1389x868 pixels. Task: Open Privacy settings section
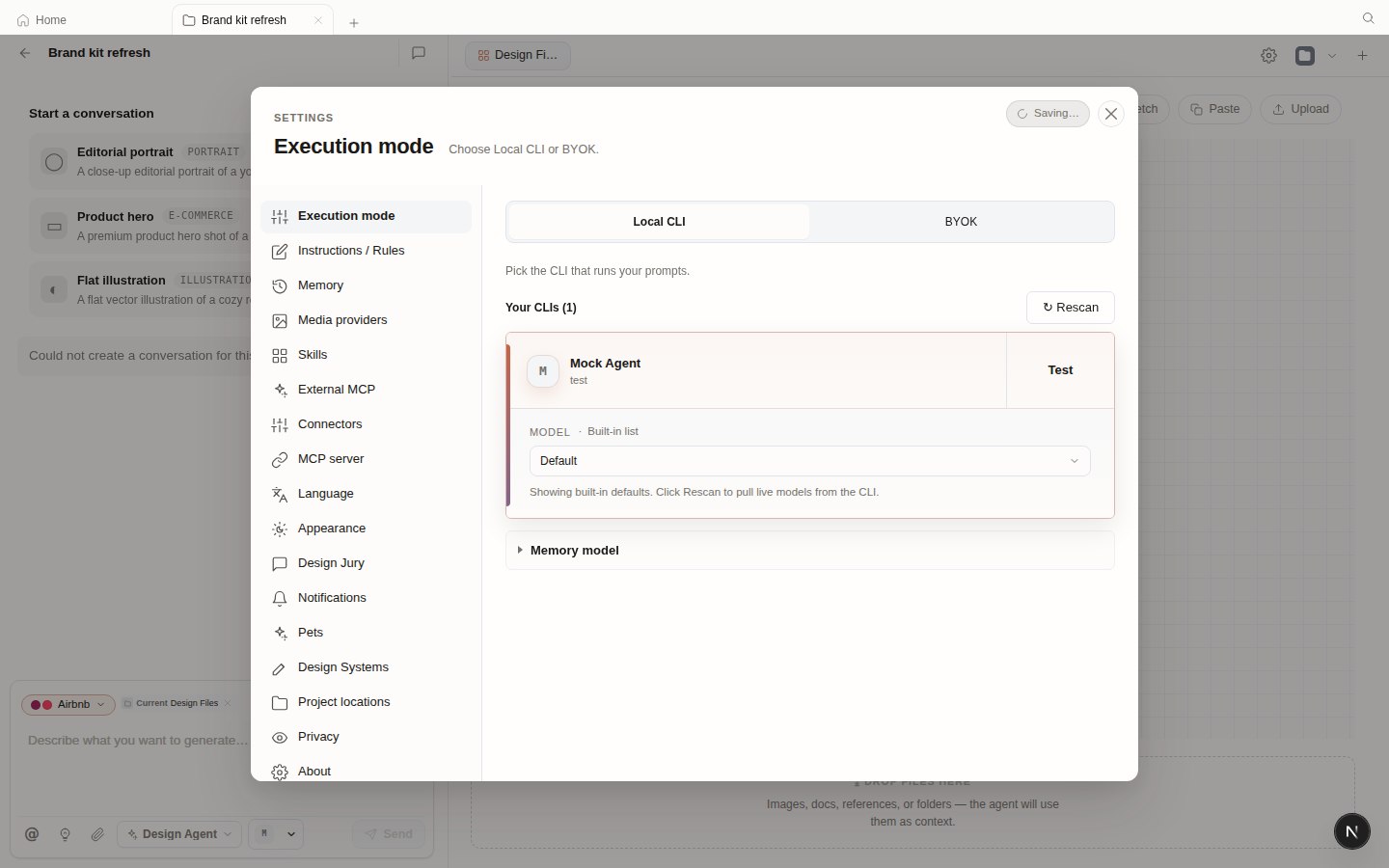click(x=366, y=737)
